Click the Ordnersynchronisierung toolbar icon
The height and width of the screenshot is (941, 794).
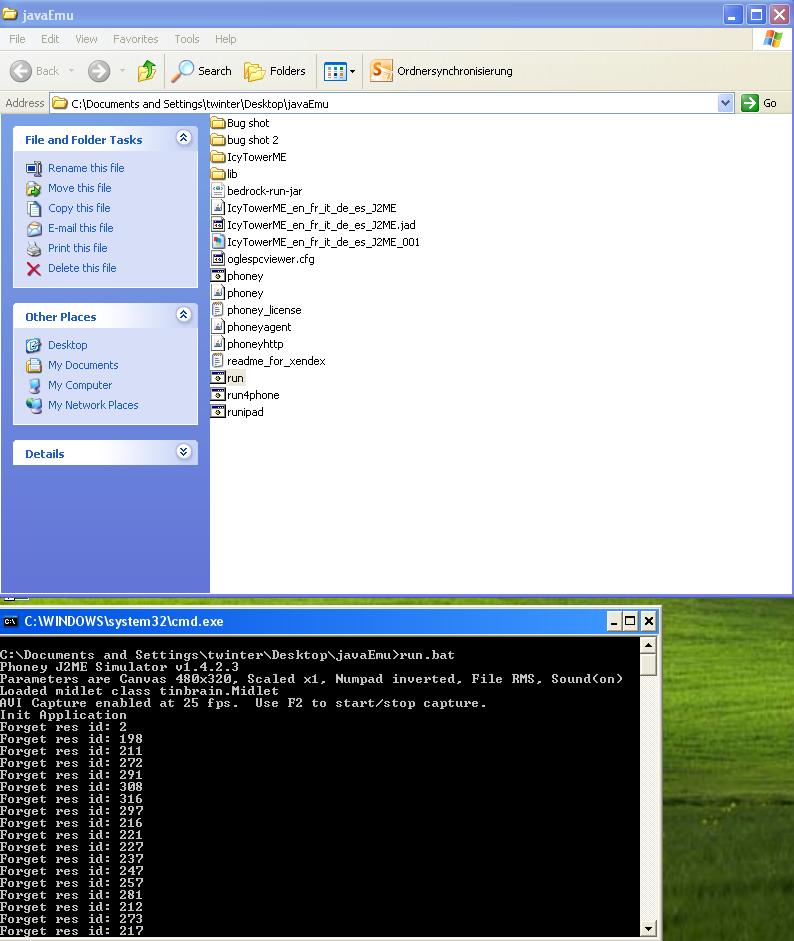click(x=381, y=71)
